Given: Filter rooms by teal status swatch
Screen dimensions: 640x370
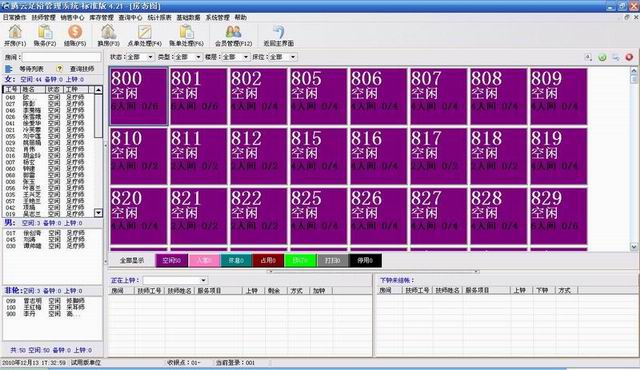Looking at the screenshot, I should [x=236, y=260].
